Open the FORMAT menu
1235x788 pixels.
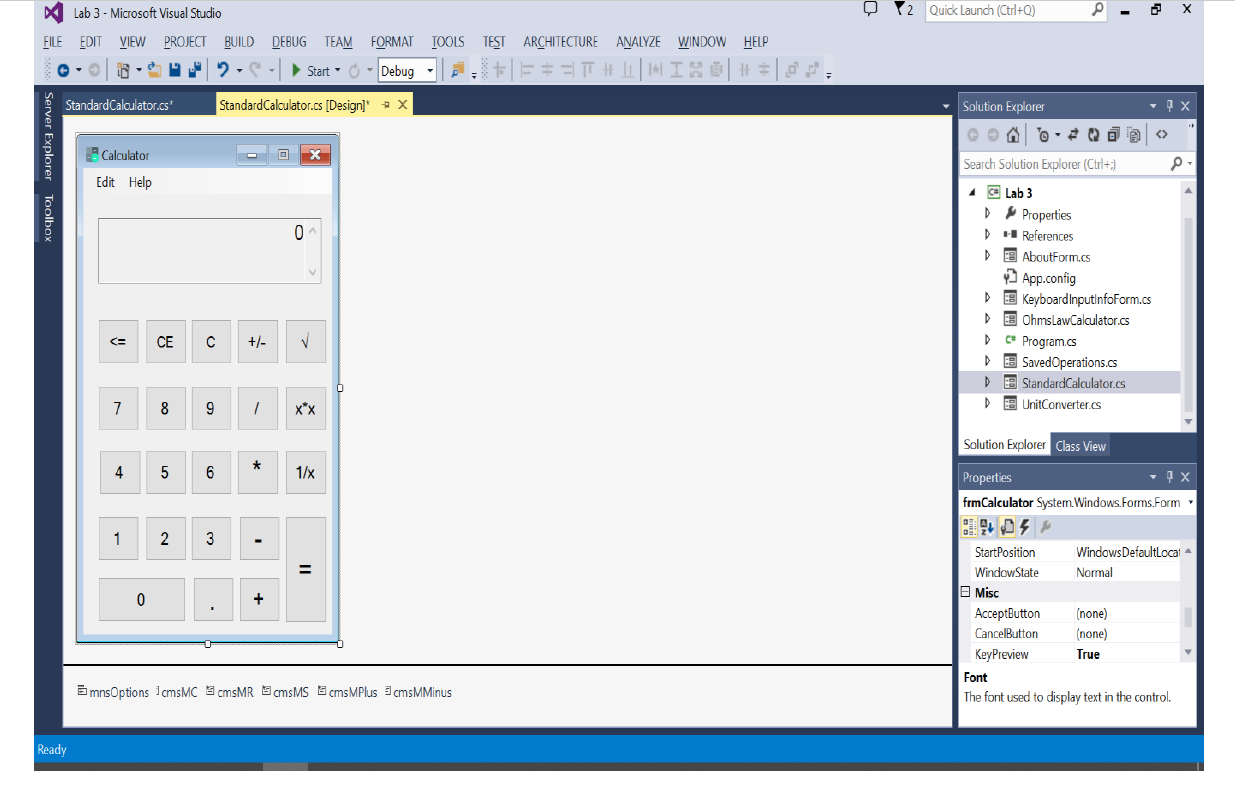391,42
